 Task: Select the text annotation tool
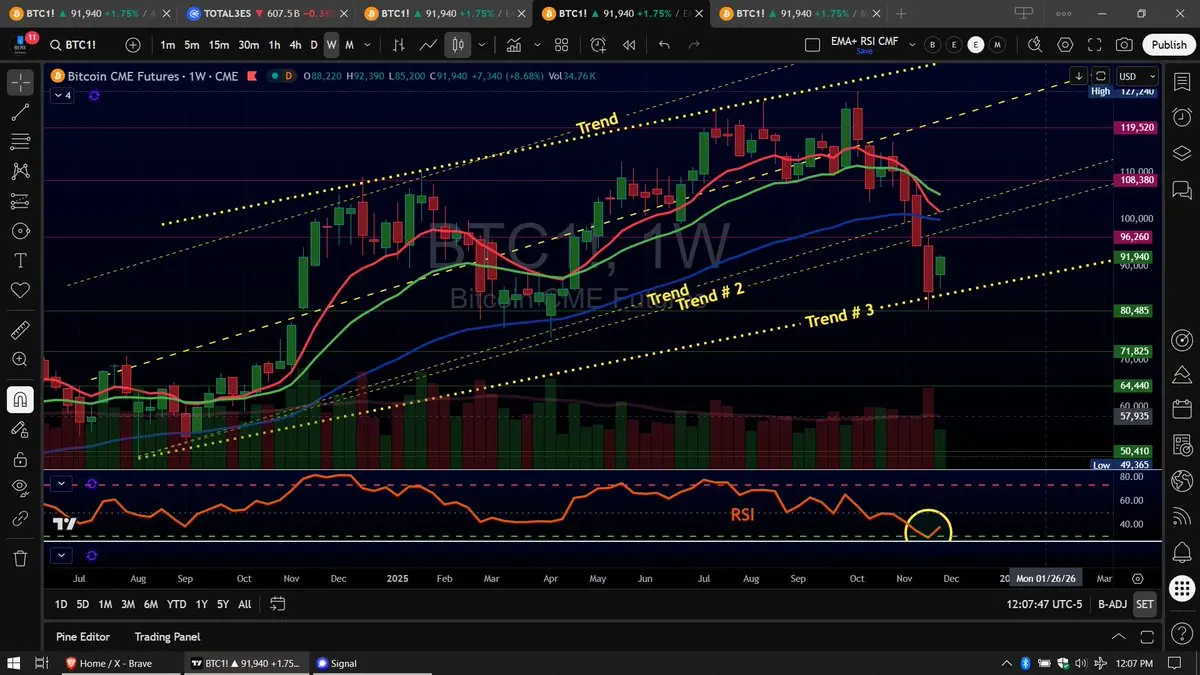pyautogui.click(x=20, y=260)
